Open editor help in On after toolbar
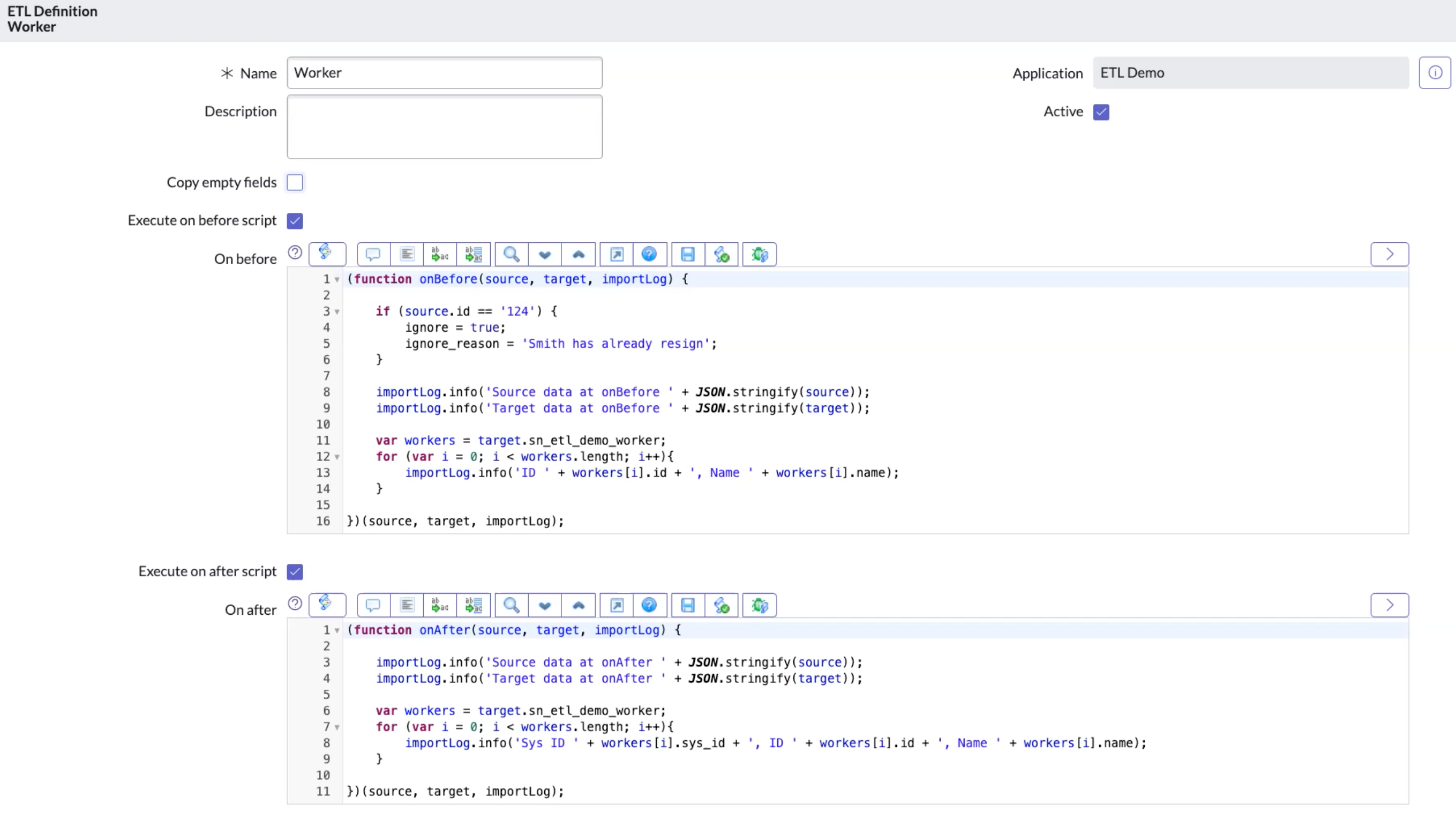The width and height of the screenshot is (1456, 819). pyautogui.click(x=649, y=605)
